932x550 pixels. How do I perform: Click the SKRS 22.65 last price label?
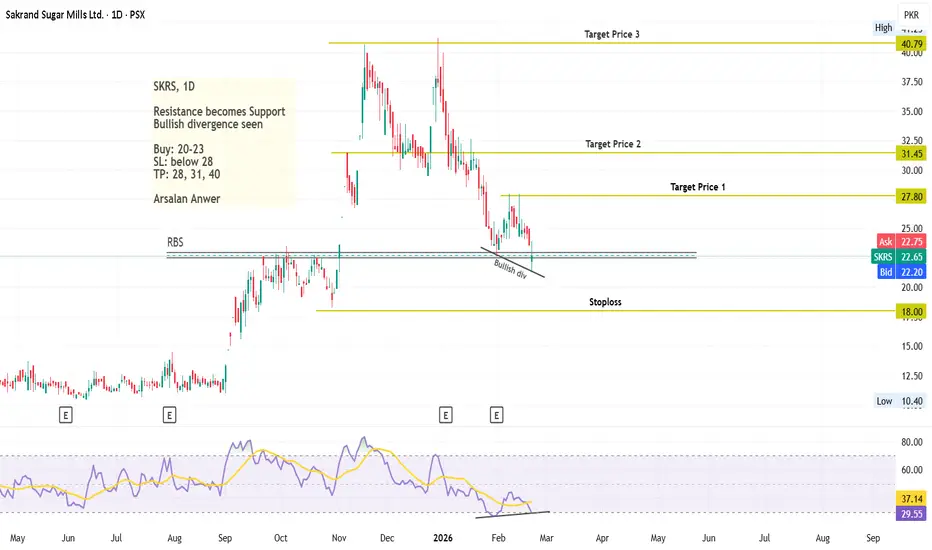[899, 257]
